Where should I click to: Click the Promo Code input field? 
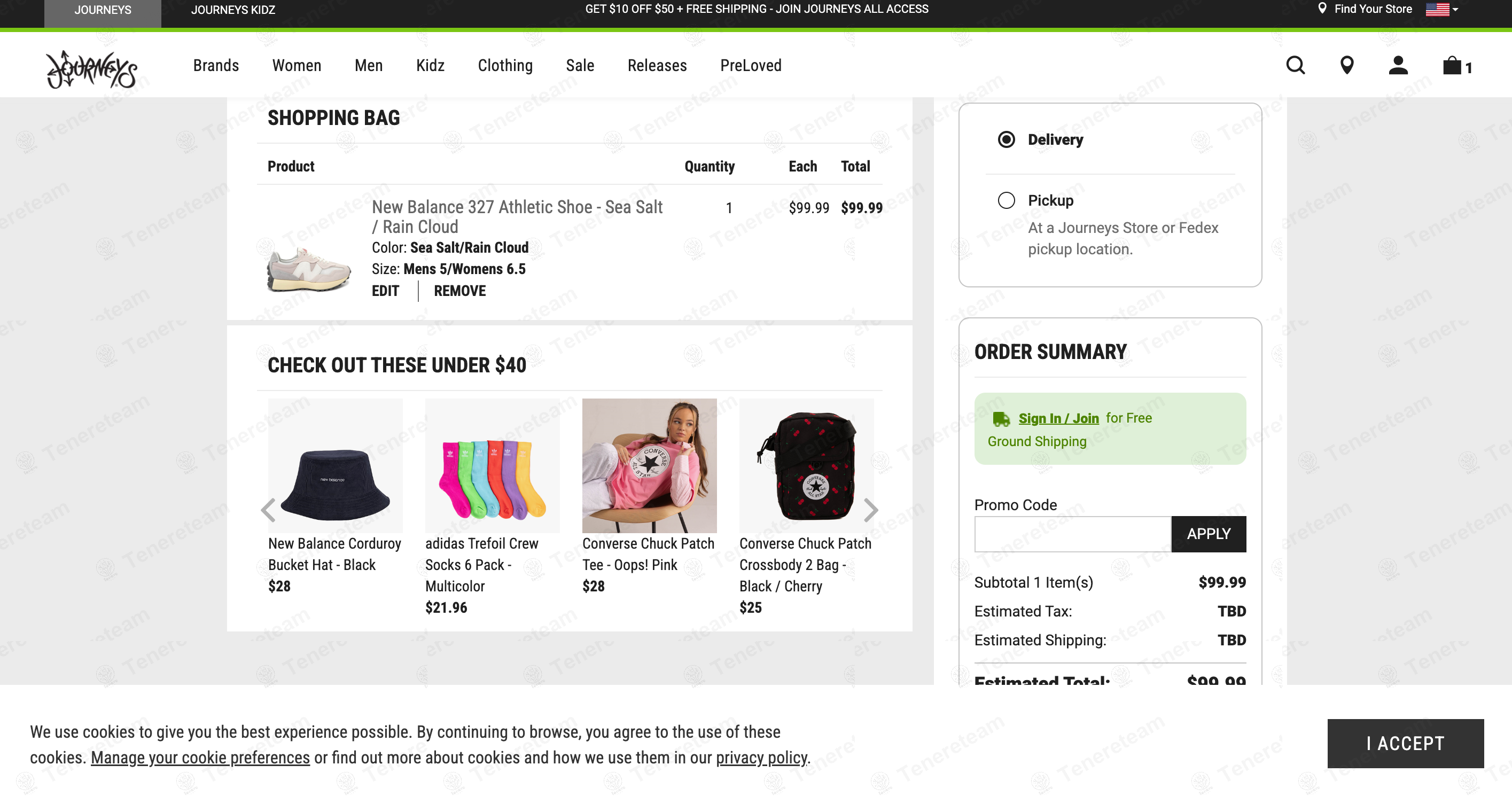point(1072,534)
